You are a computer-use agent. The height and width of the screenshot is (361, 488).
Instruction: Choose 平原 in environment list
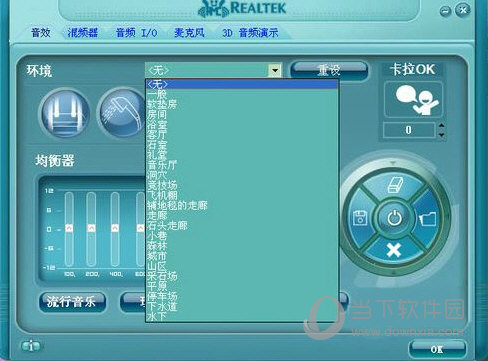(x=242, y=286)
